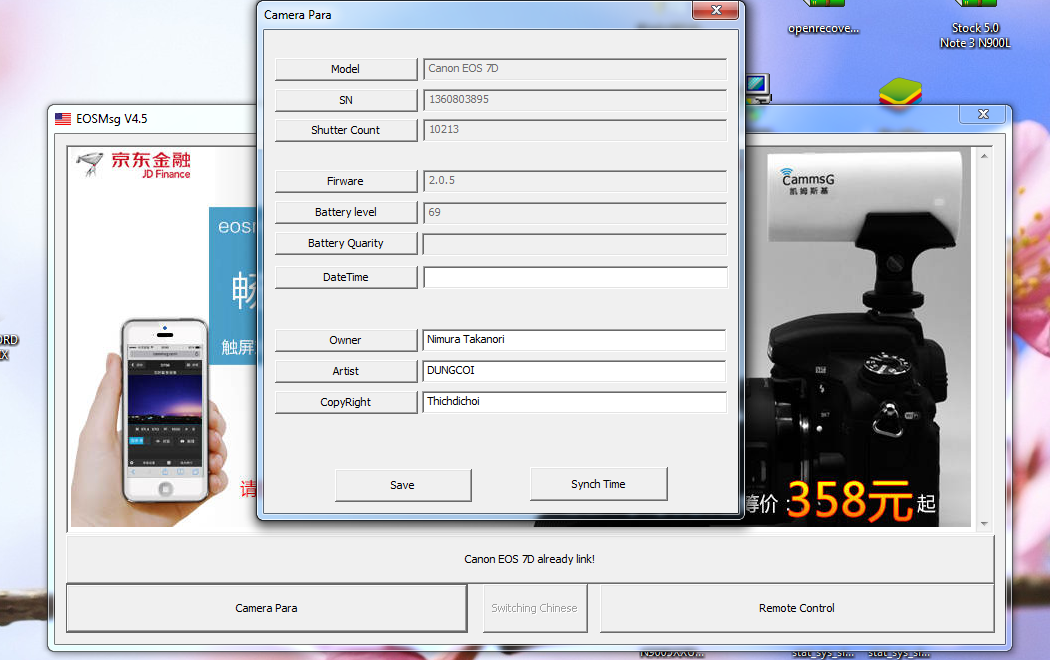
Task: Click the CopyRight label button
Action: tap(346, 402)
